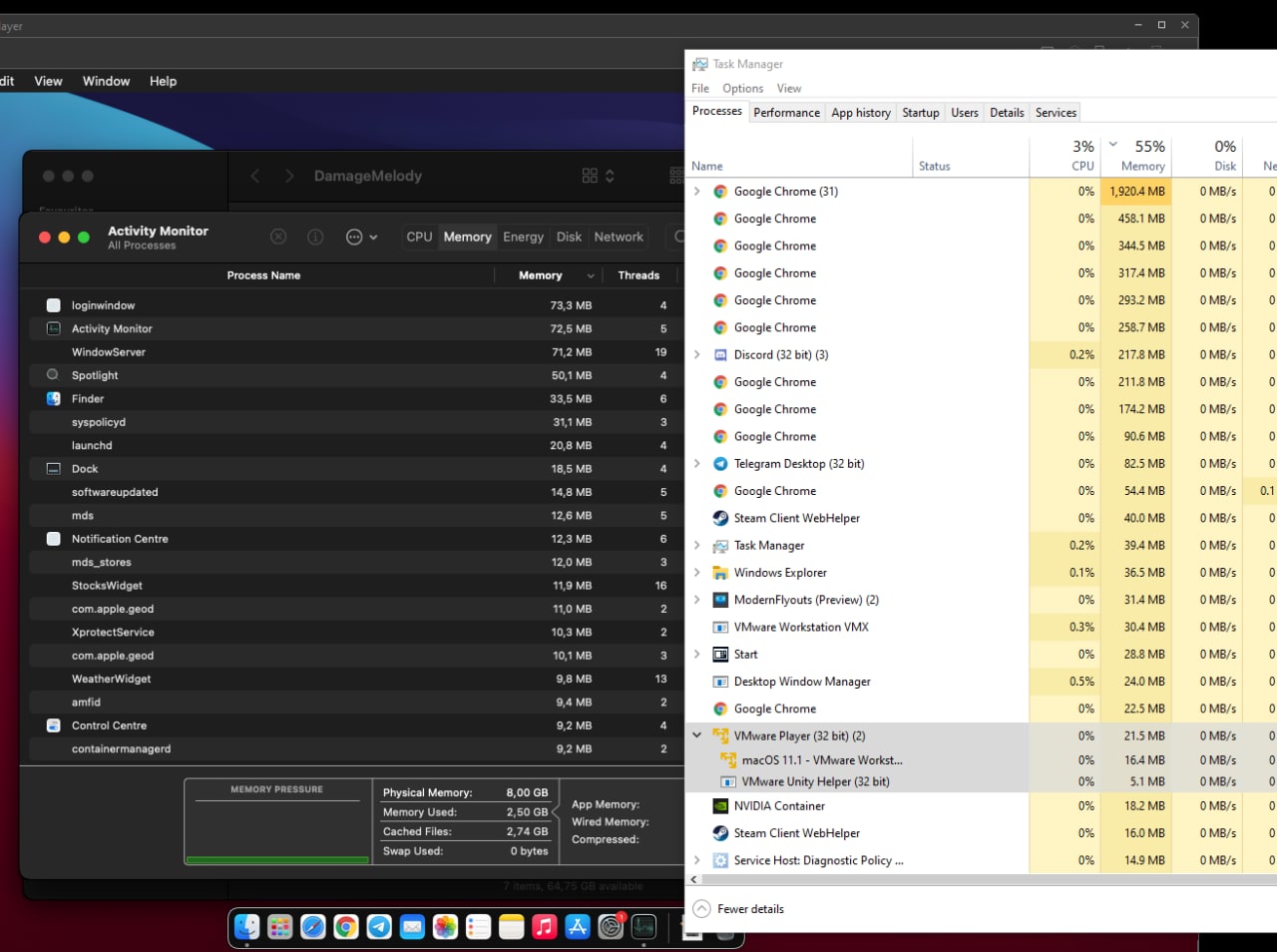Image resolution: width=1277 pixels, height=952 pixels.
Task: Launch Safari from the dock
Action: click(x=313, y=927)
